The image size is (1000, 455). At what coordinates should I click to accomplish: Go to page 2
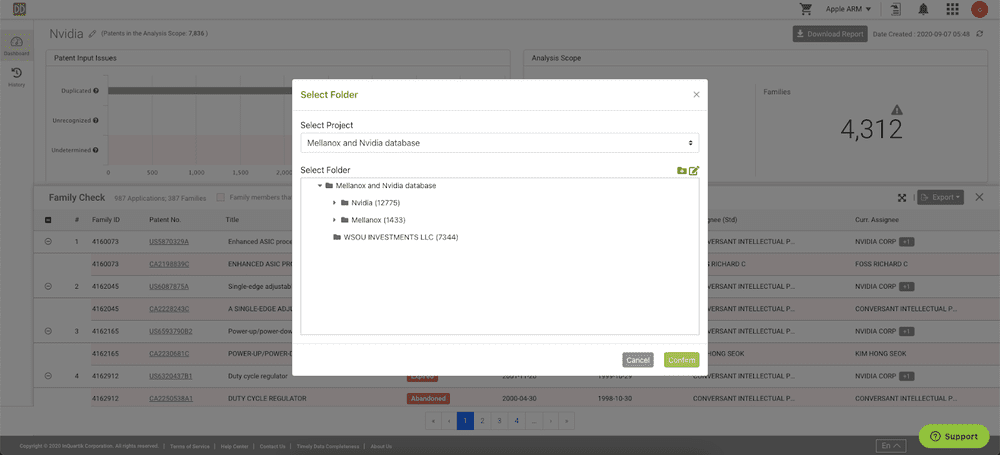(483, 421)
